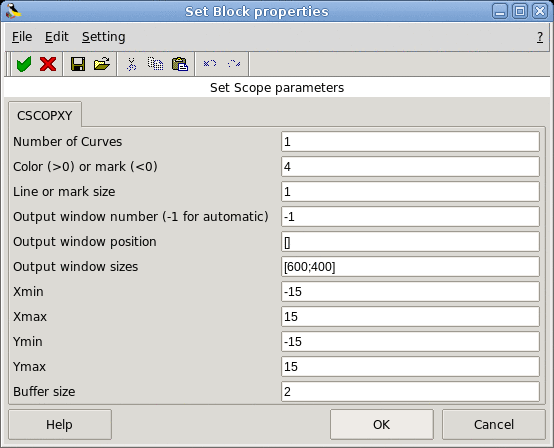Click the redo arrow icon
This screenshot has height=448, width=554.
point(234,64)
